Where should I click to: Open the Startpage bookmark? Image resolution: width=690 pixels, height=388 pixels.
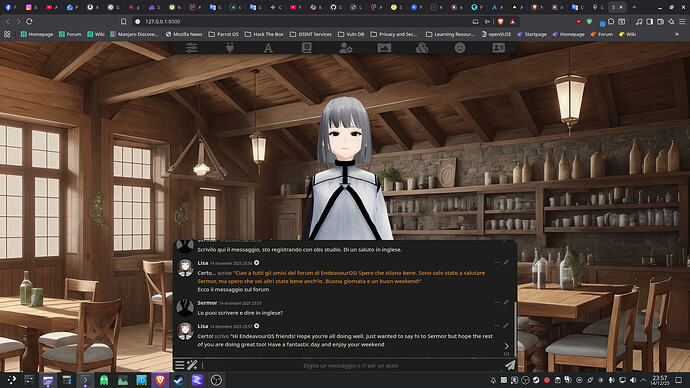tap(532, 34)
